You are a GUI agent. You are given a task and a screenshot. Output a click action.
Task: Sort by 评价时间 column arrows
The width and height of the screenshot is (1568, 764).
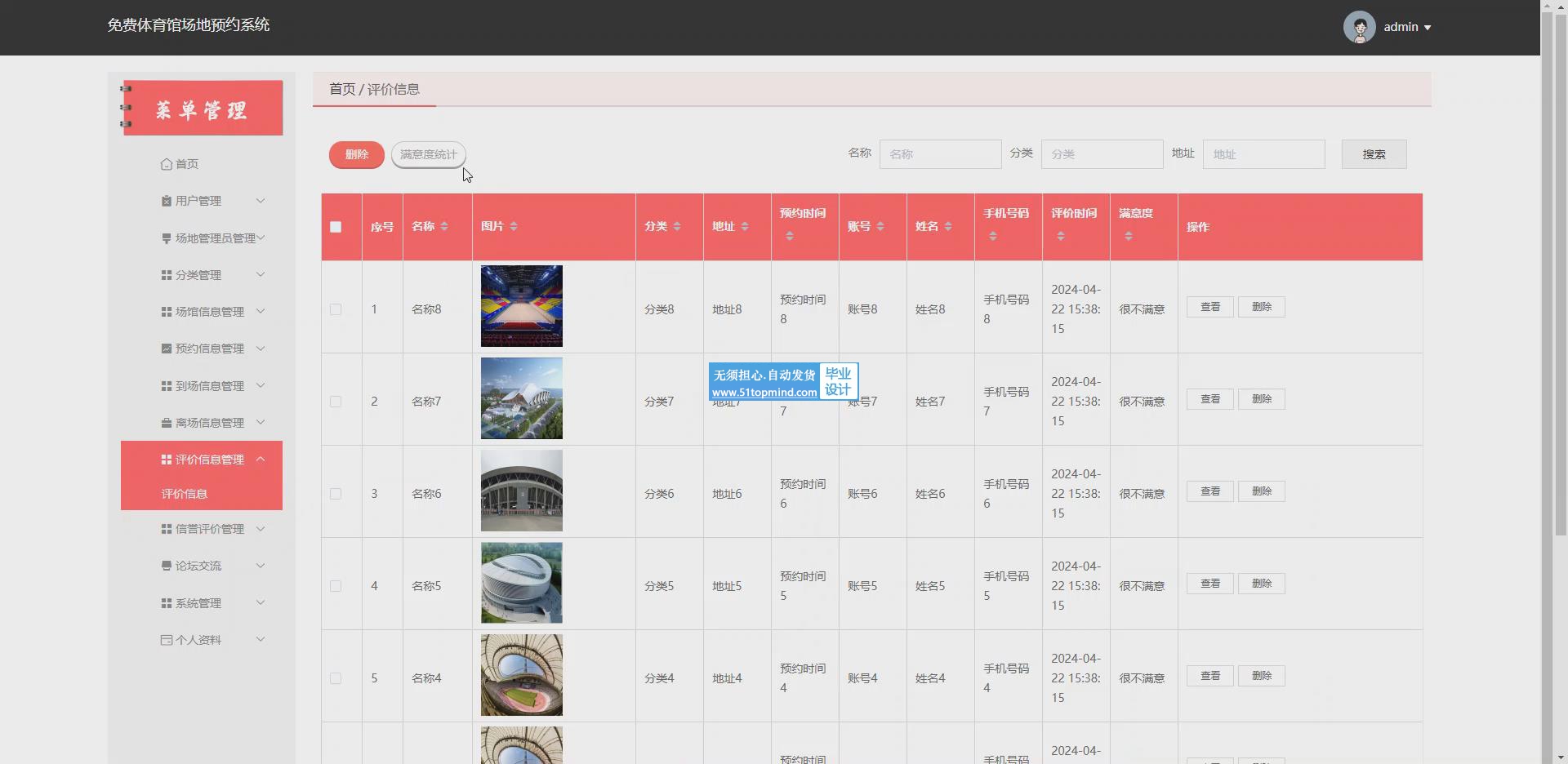click(x=1061, y=236)
